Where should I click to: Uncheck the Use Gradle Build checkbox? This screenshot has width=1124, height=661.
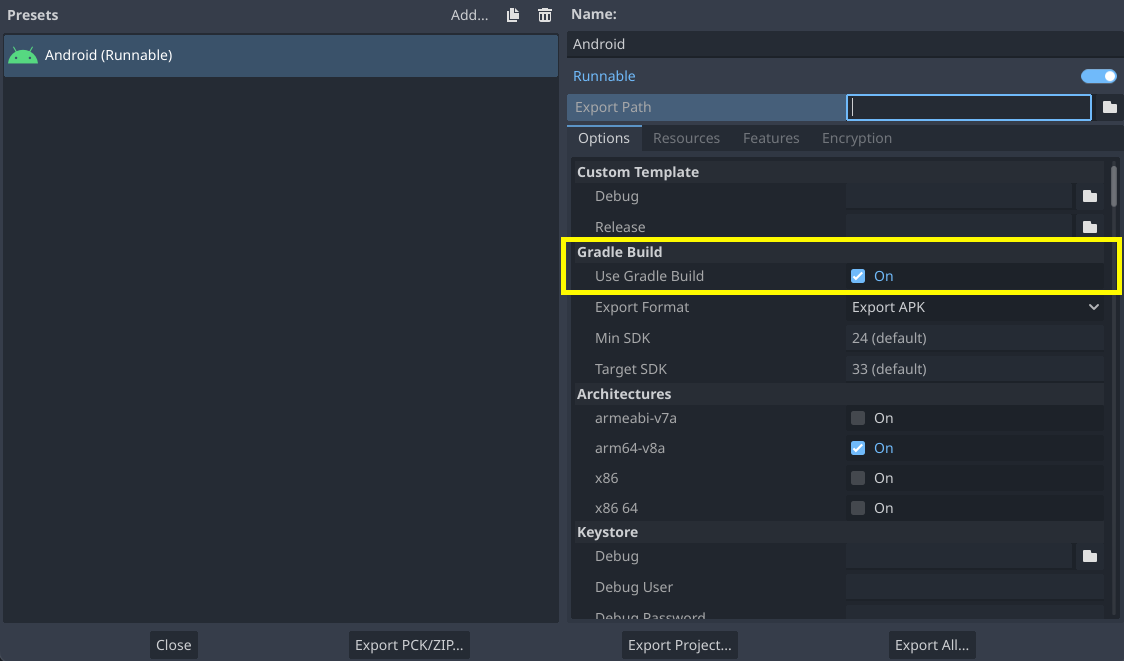pyautogui.click(x=857, y=276)
